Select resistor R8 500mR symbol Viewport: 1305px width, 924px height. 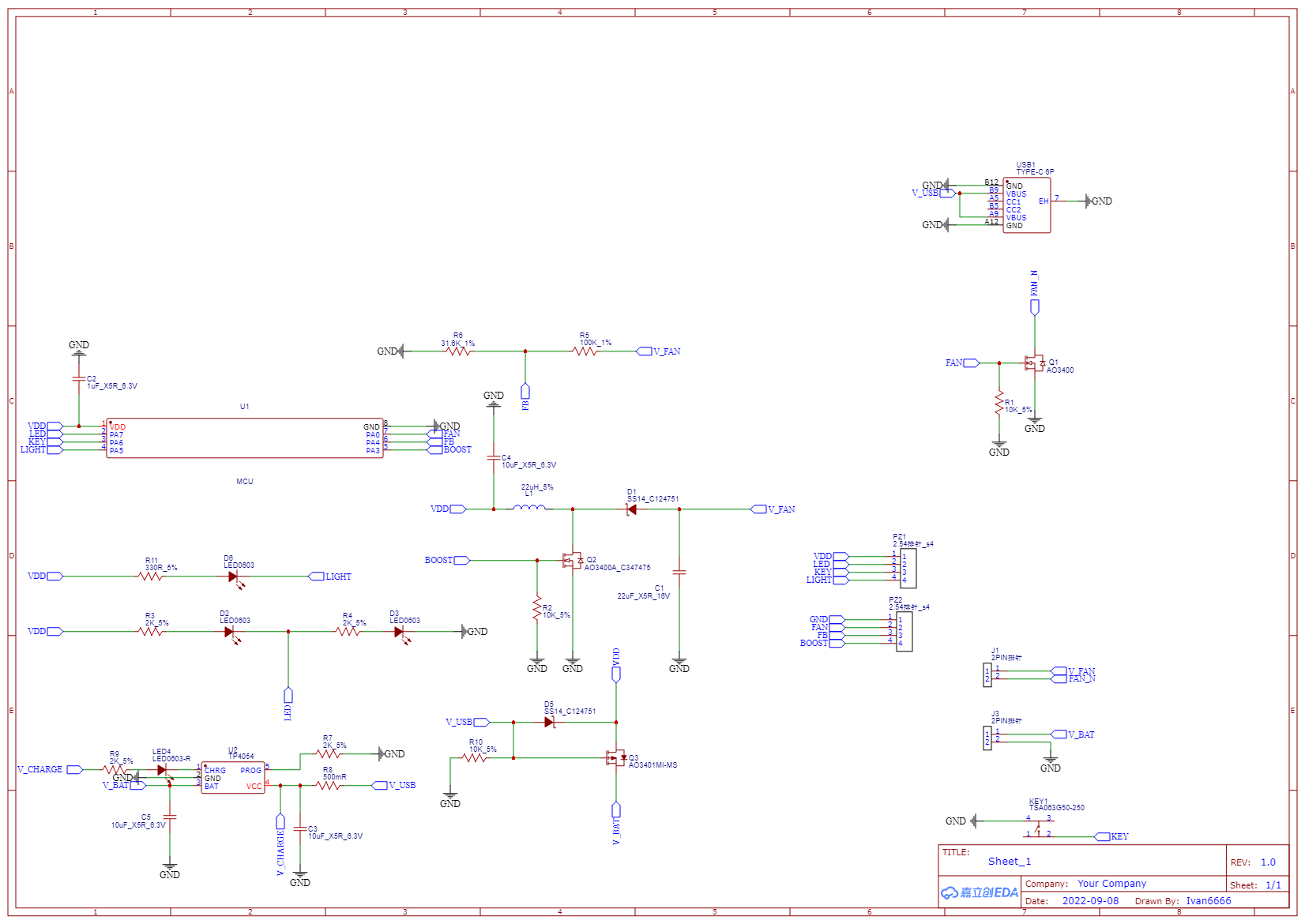[x=328, y=786]
